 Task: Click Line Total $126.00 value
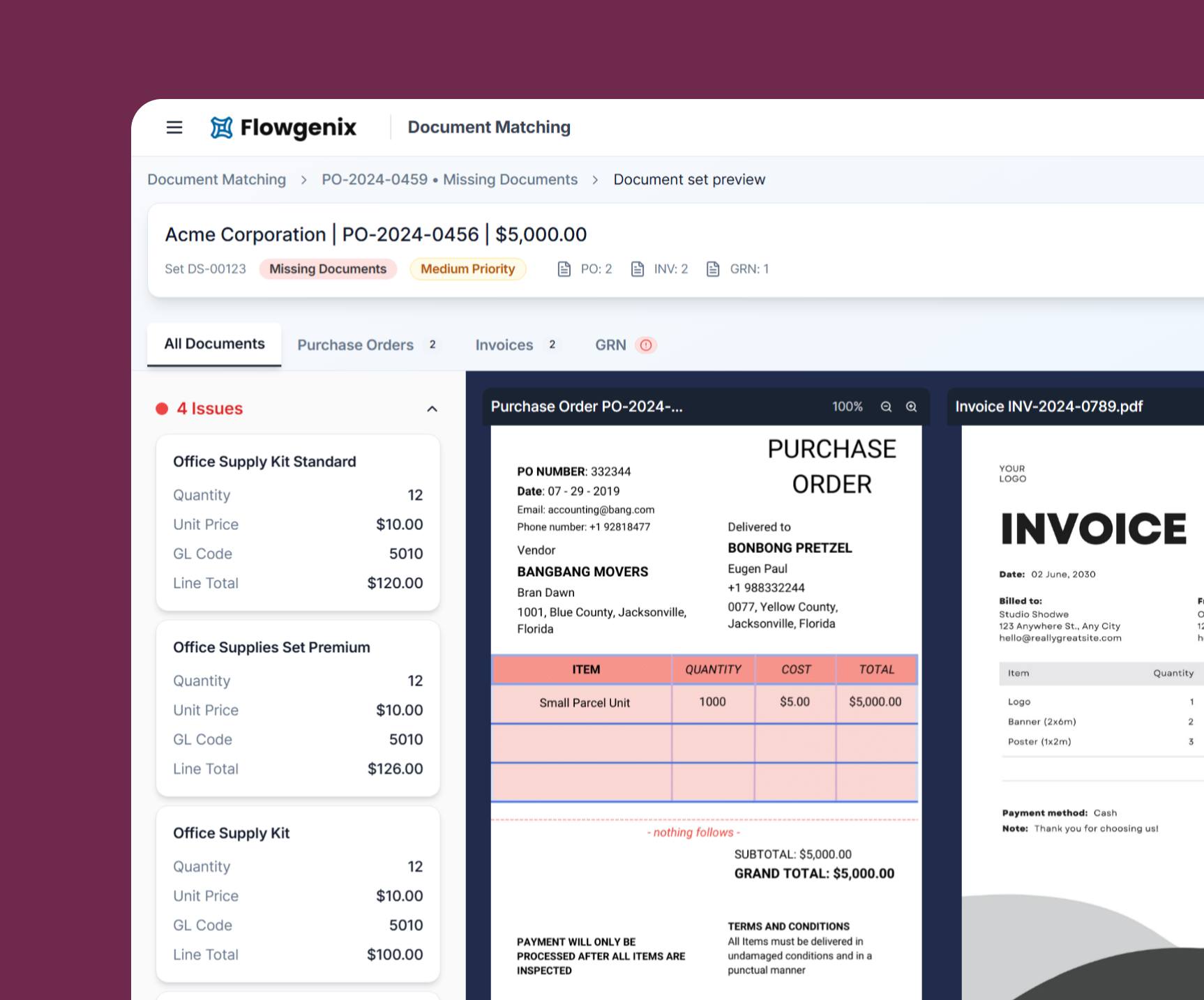(x=395, y=768)
